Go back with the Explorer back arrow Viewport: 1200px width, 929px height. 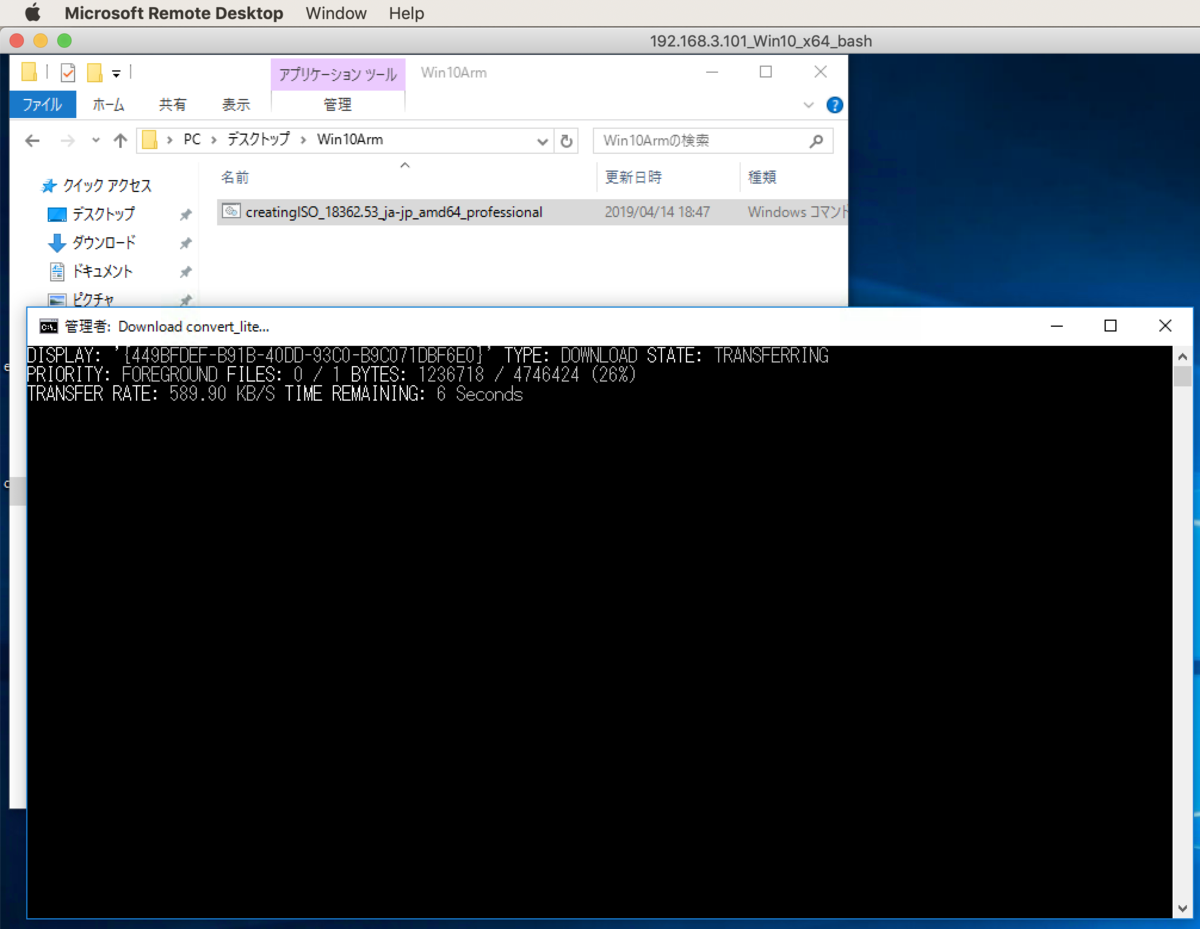[x=32, y=141]
